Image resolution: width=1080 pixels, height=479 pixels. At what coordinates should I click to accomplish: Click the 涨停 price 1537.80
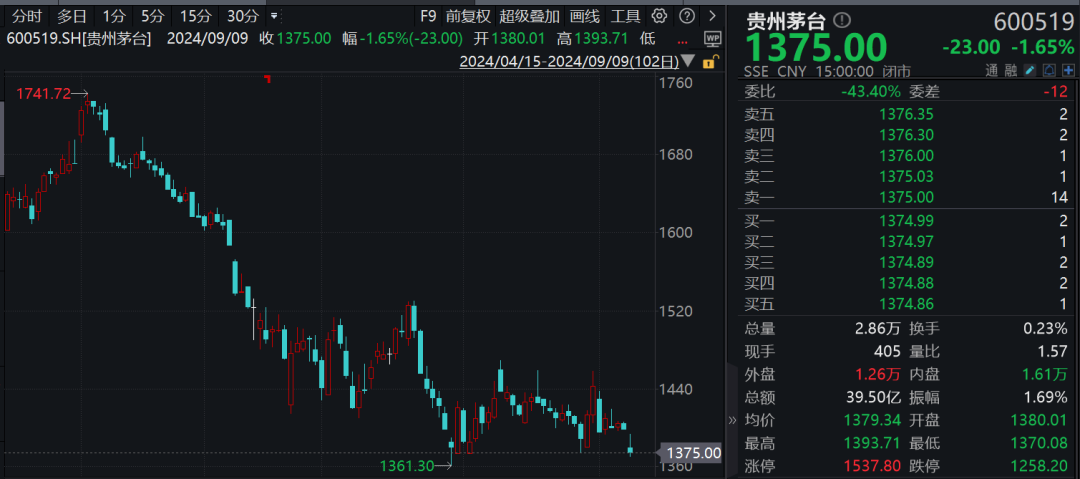(873, 465)
